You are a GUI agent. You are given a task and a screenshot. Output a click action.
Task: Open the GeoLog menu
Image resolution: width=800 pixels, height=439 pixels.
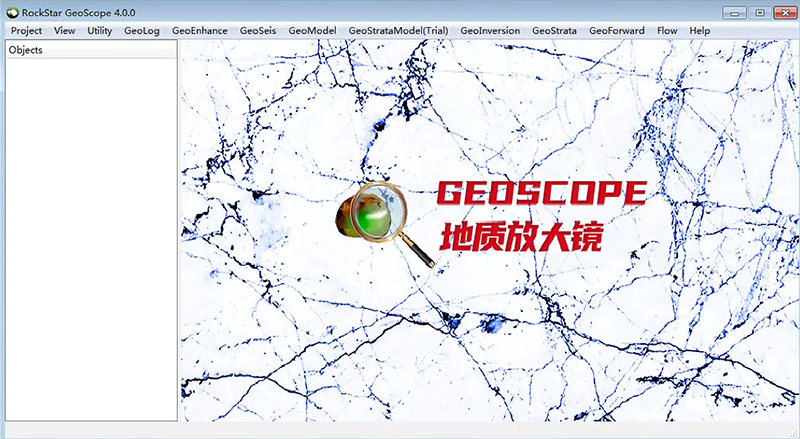click(142, 31)
